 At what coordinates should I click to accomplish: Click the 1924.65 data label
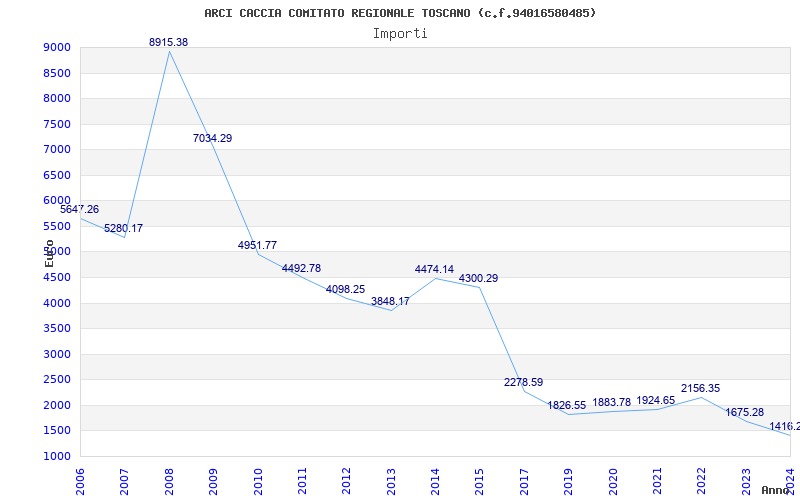pos(656,400)
